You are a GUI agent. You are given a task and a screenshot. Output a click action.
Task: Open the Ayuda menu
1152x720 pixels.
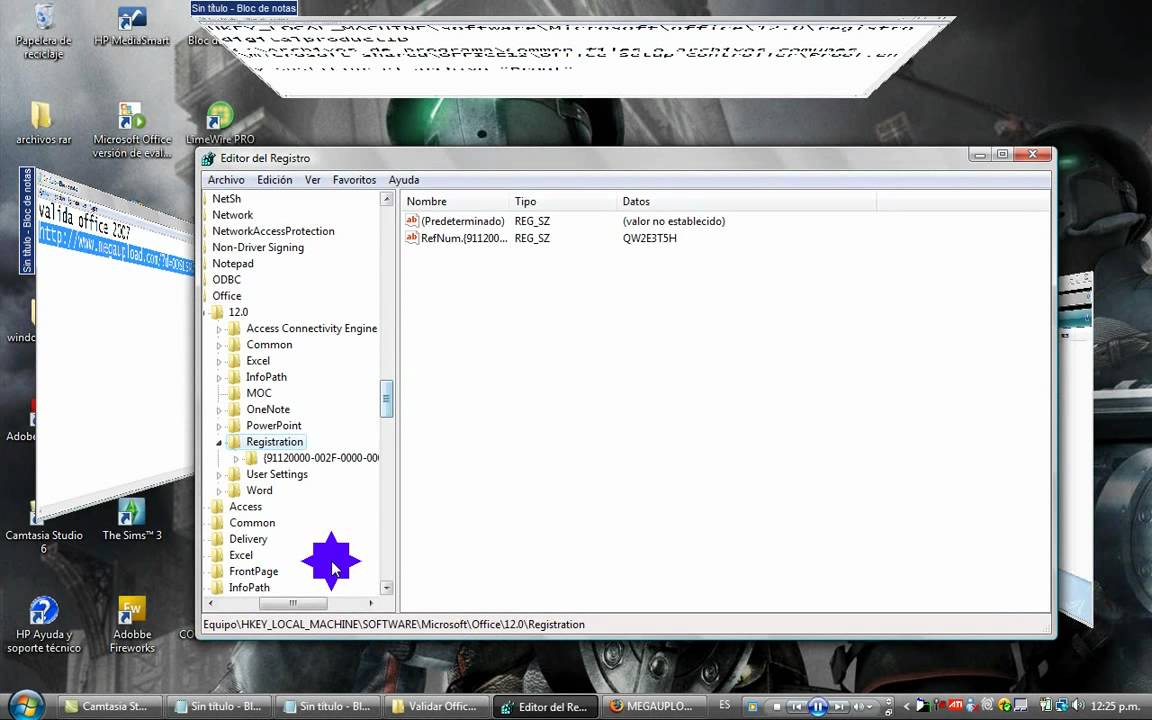click(403, 180)
